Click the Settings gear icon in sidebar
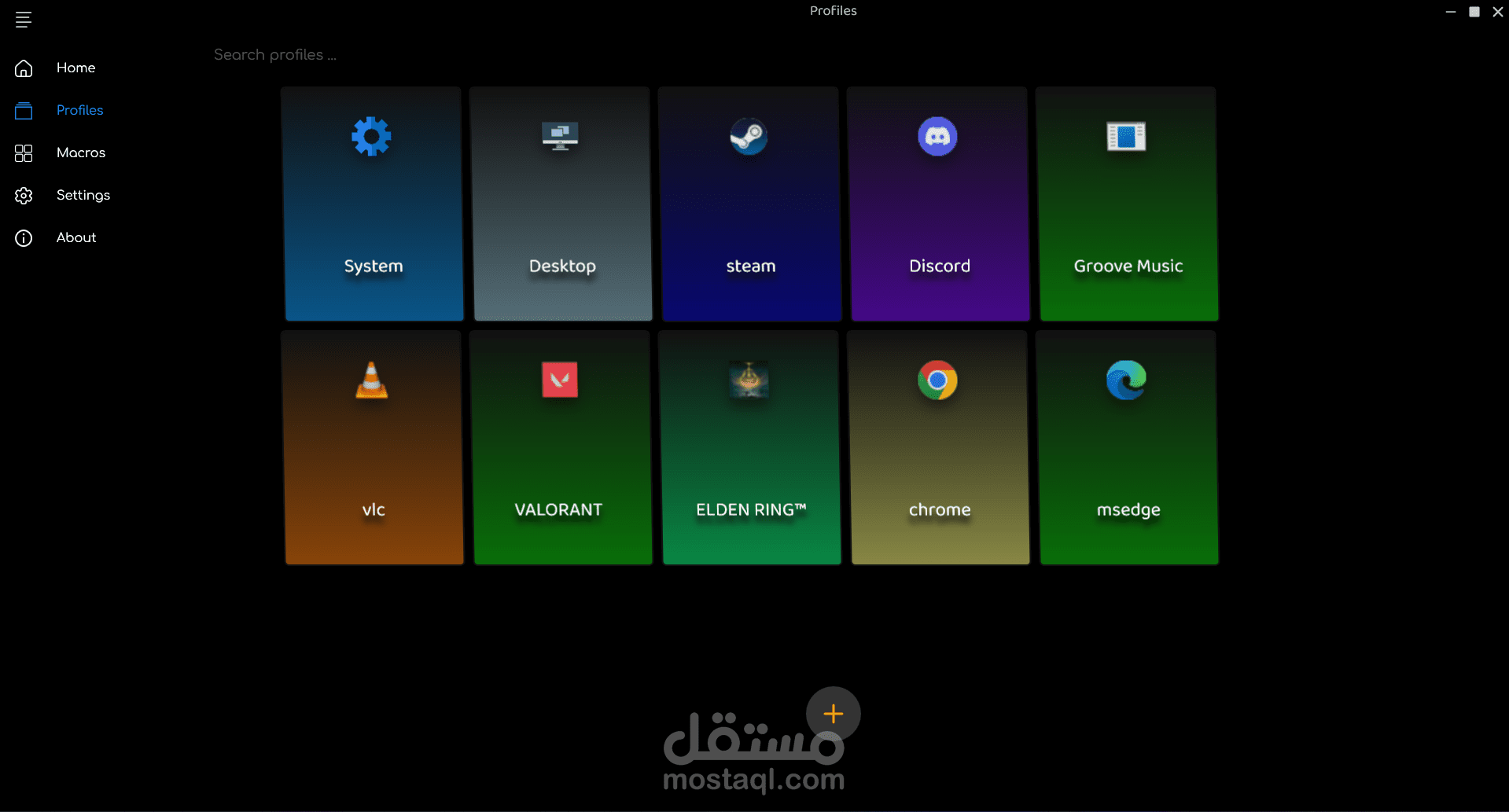The width and height of the screenshot is (1509, 812). tap(24, 196)
